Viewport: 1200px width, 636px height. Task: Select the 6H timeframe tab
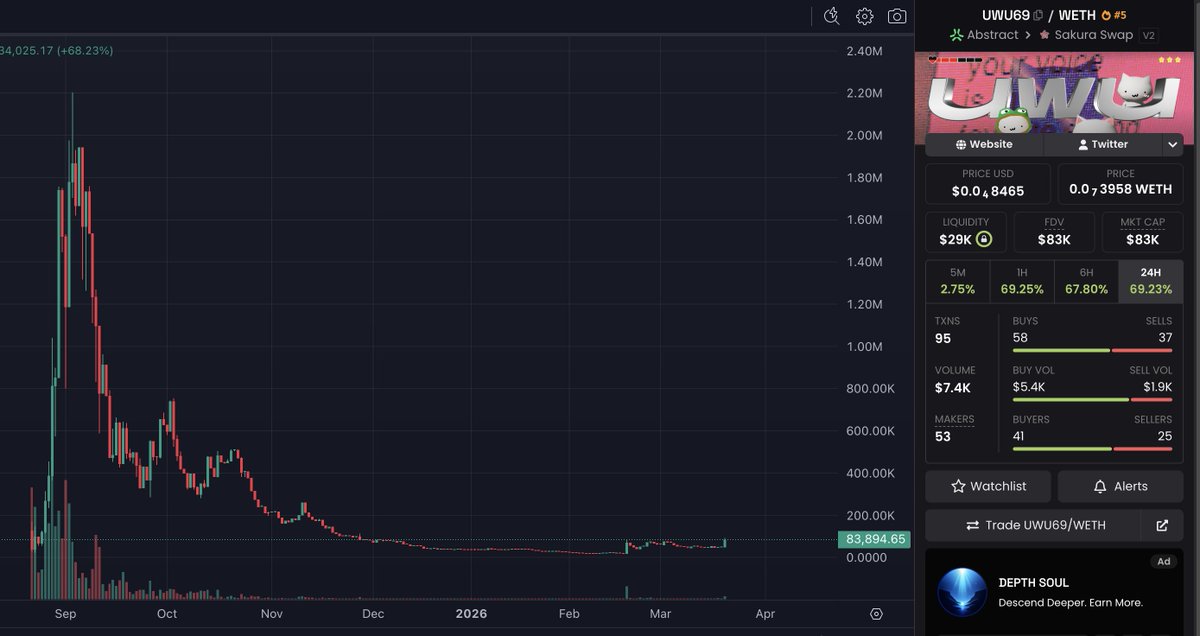click(1086, 280)
